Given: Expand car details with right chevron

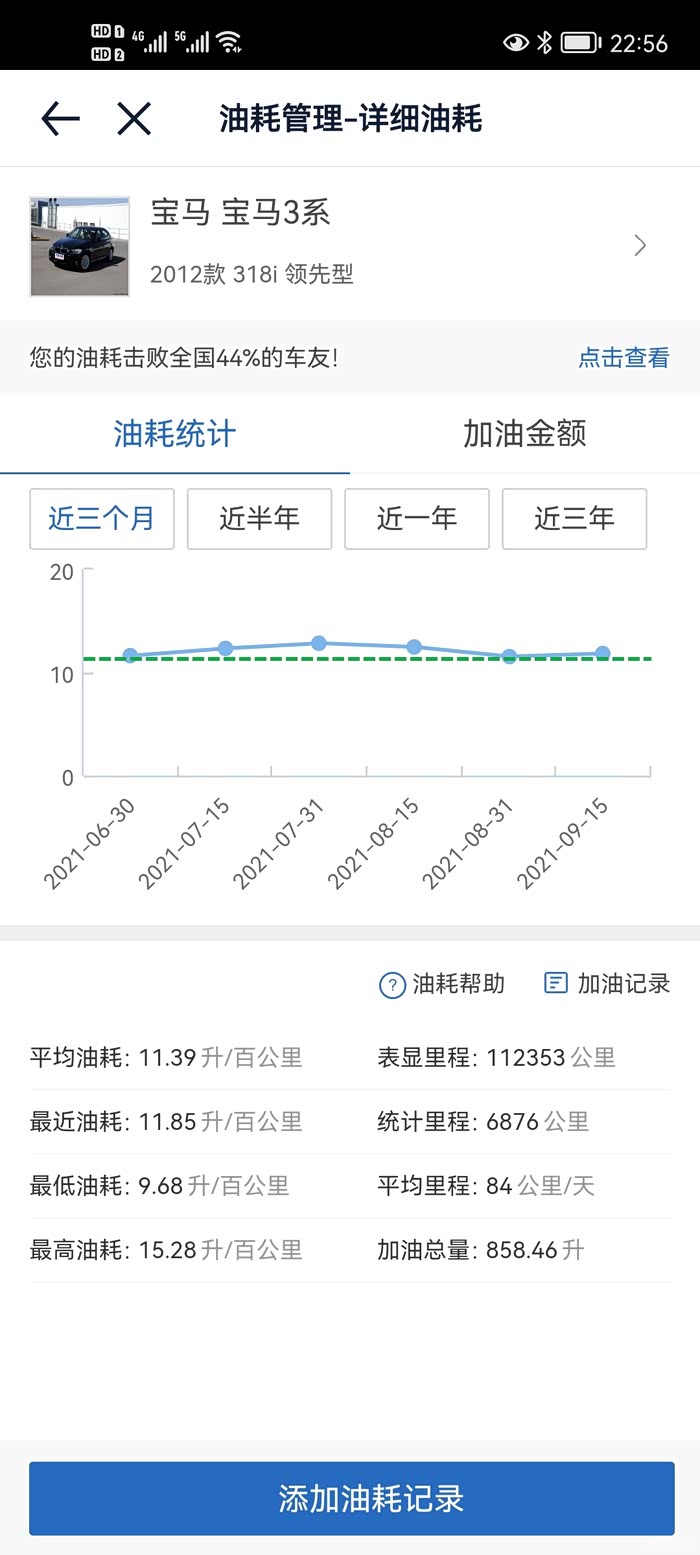Looking at the screenshot, I should tap(640, 246).
